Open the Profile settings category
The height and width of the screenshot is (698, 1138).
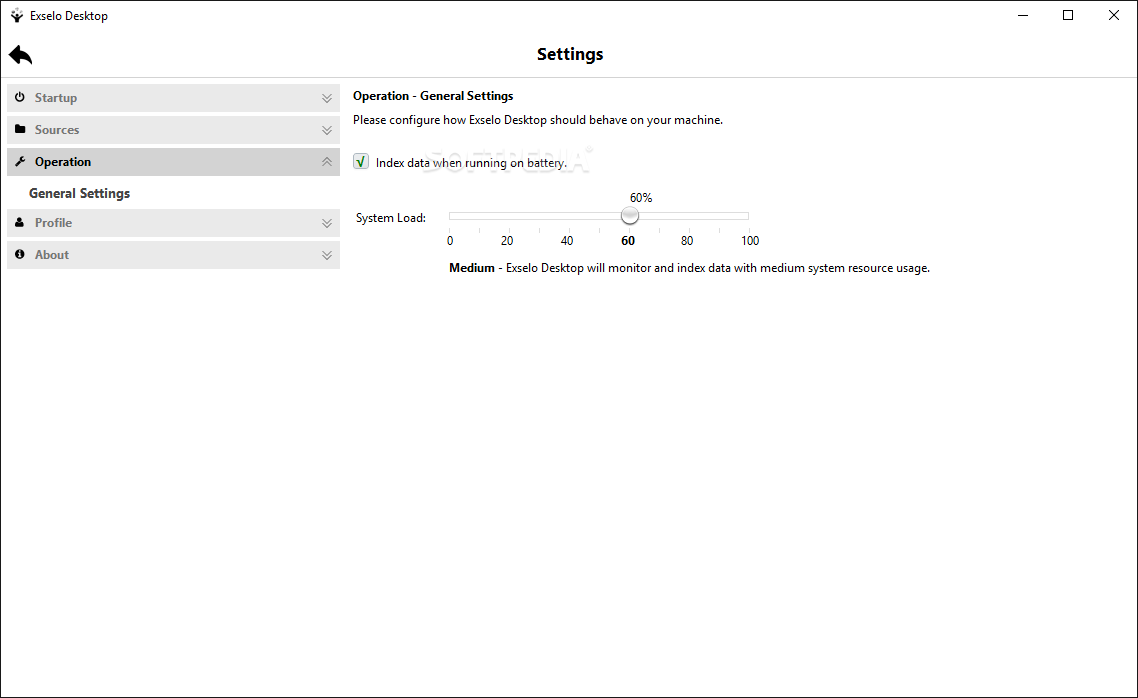point(173,223)
